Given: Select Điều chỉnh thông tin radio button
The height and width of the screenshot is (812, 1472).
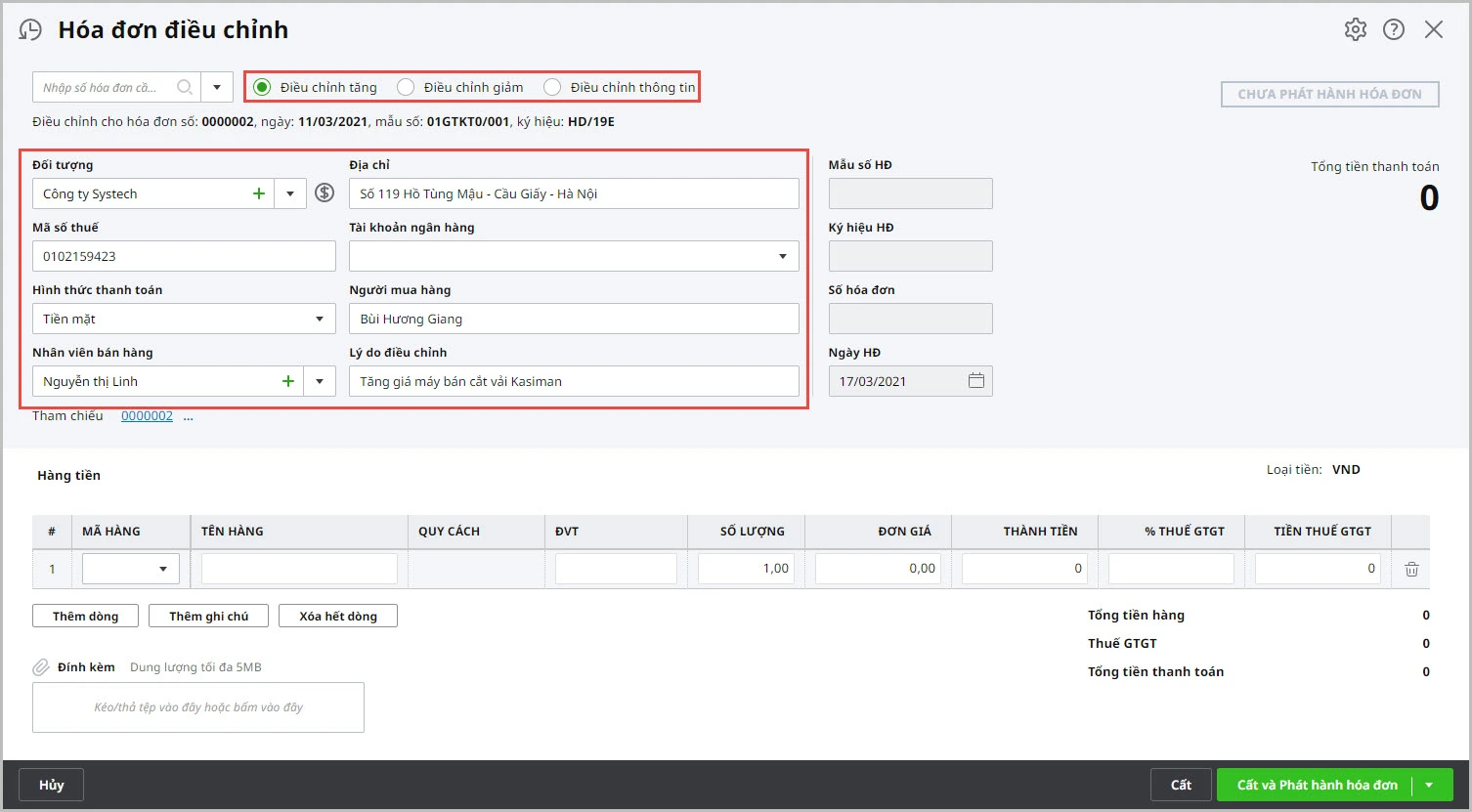Looking at the screenshot, I should (552, 87).
